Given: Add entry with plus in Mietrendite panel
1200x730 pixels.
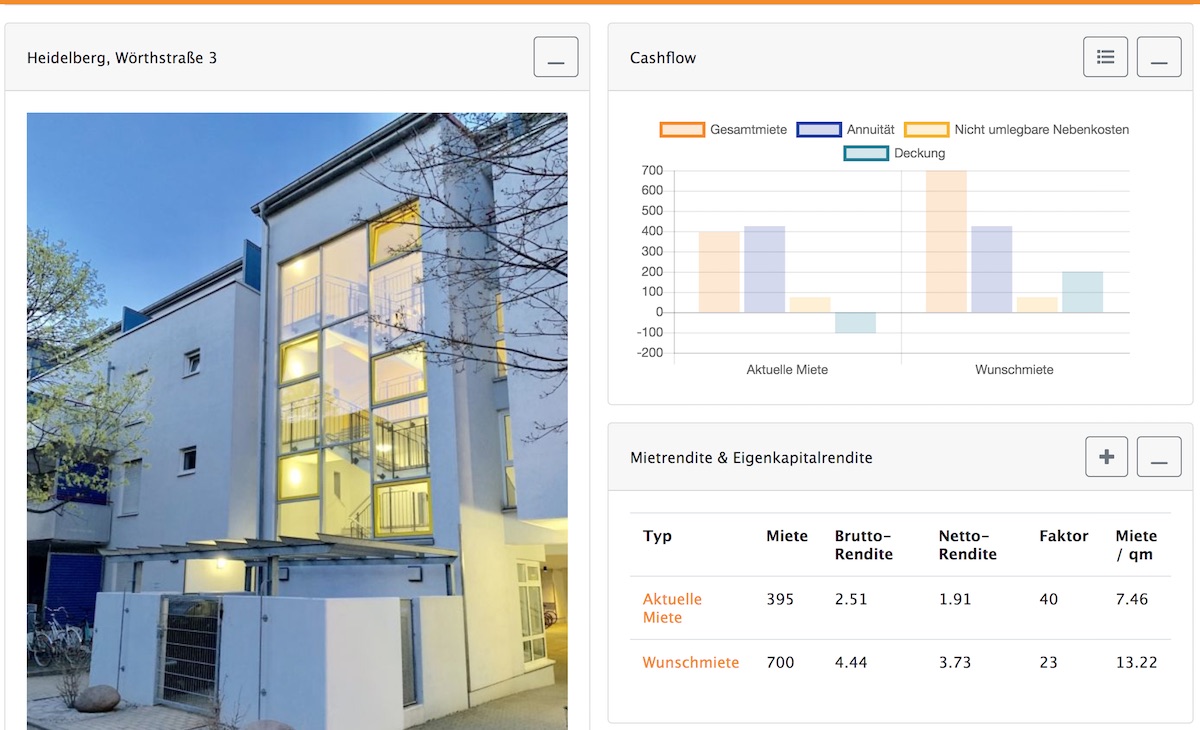Looking at the screenshot, I should (x=1106, y=457).
